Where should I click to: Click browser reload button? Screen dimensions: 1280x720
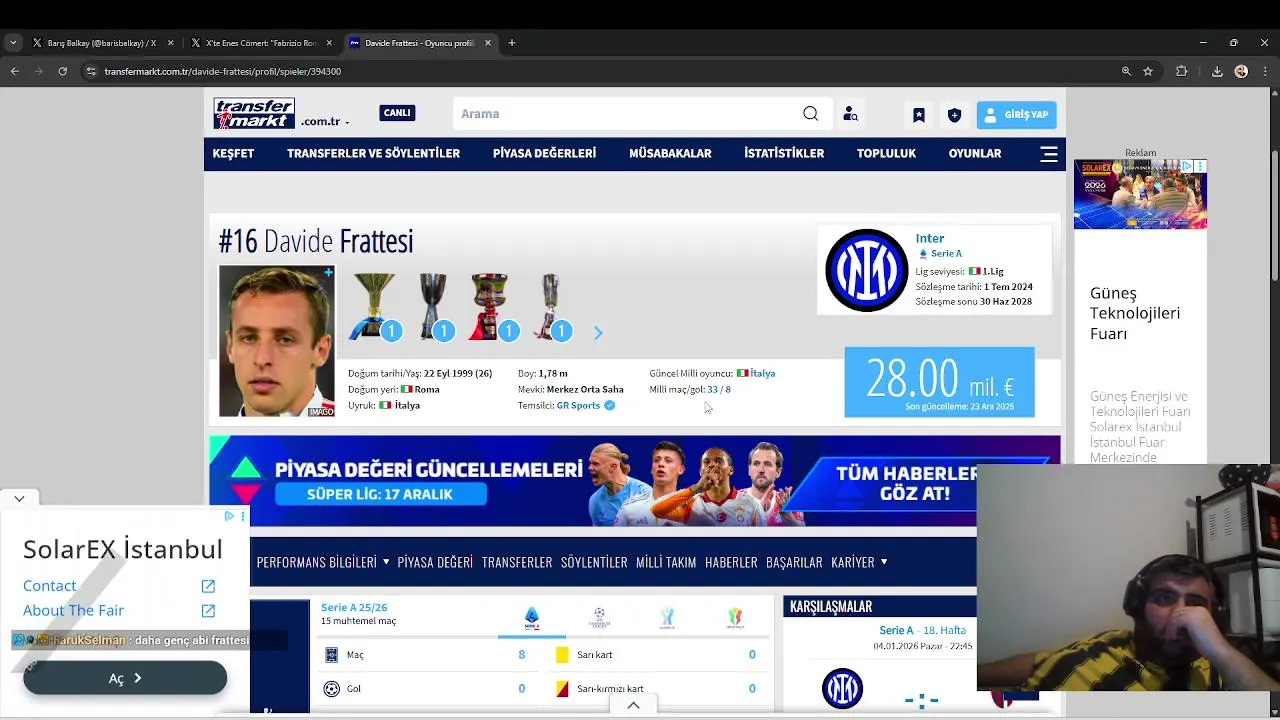pyautogui.click(x=62, y=71)
